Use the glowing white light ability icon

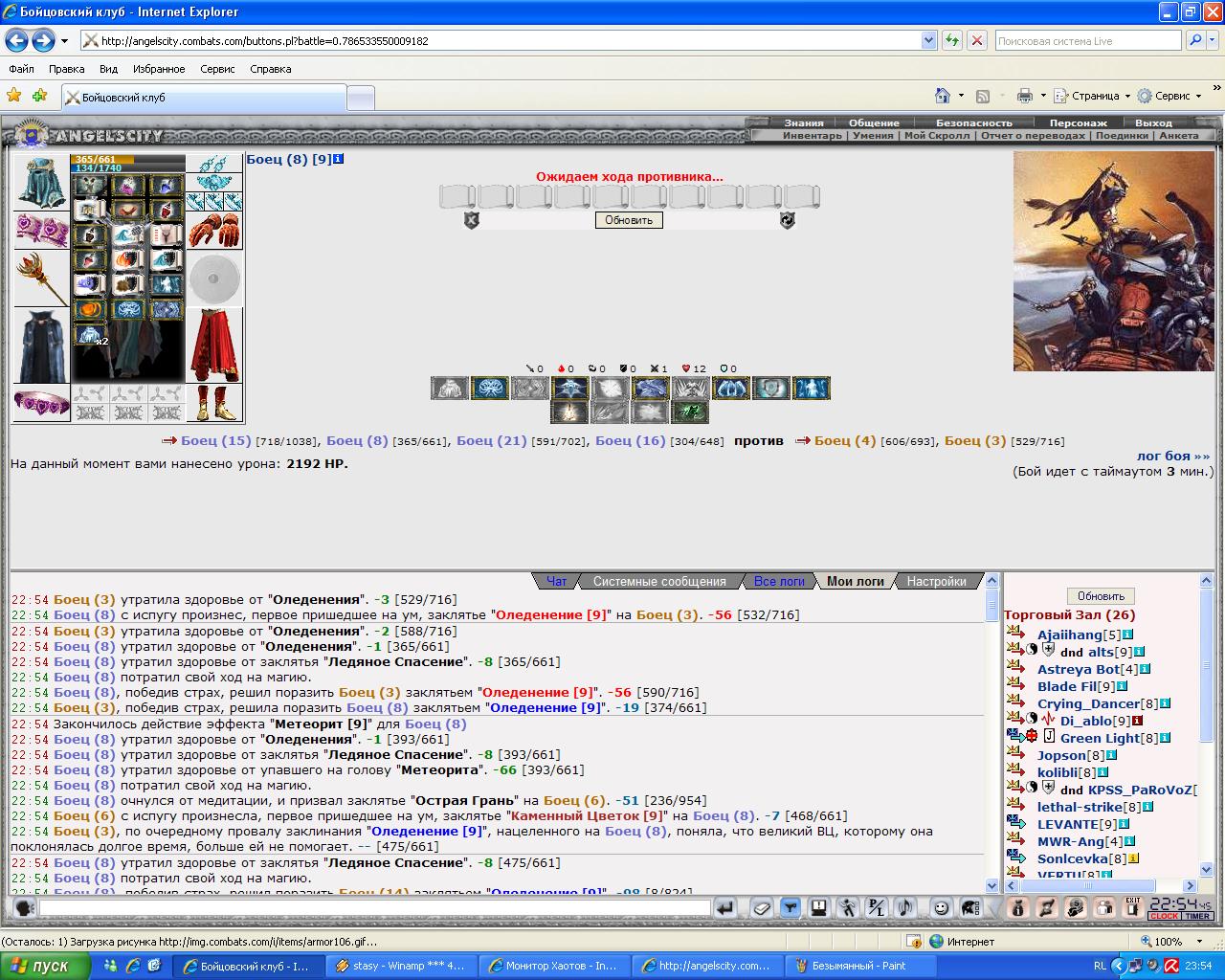pos(569,412)
